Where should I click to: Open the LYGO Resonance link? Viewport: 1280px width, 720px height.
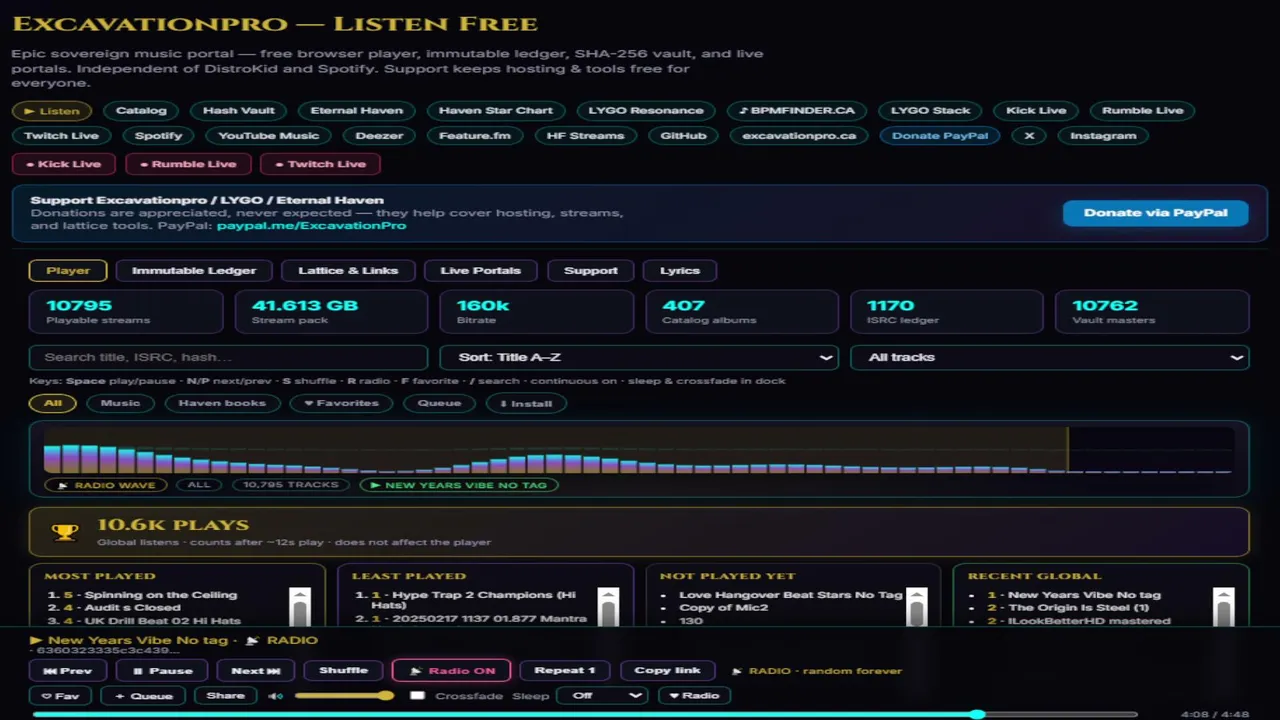point(646,111)
